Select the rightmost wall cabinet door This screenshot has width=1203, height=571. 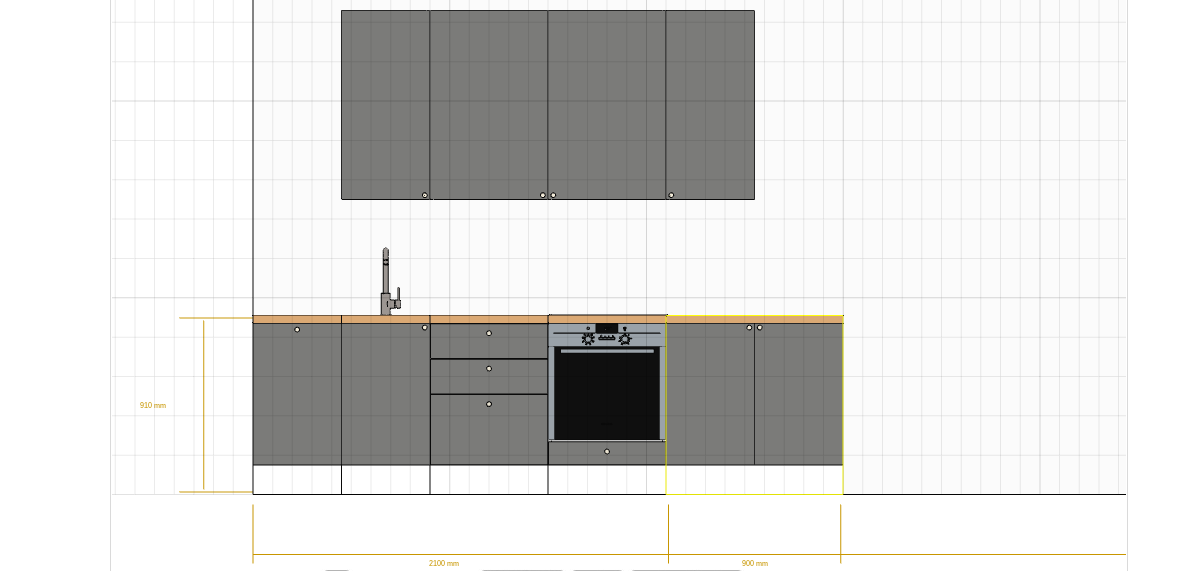pos(710,105)
